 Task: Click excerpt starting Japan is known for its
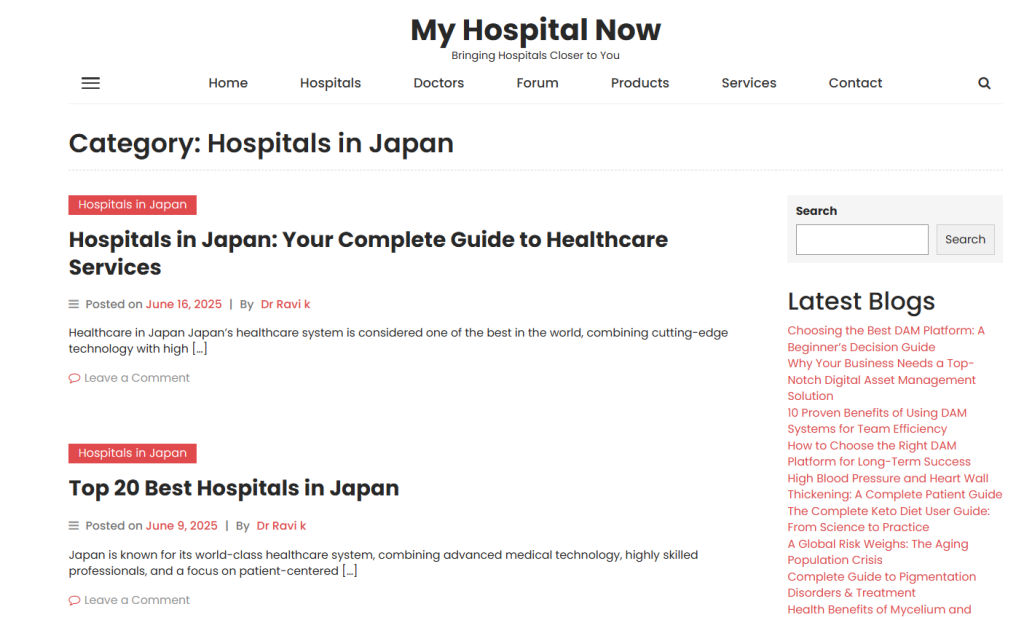coord(383,563)
